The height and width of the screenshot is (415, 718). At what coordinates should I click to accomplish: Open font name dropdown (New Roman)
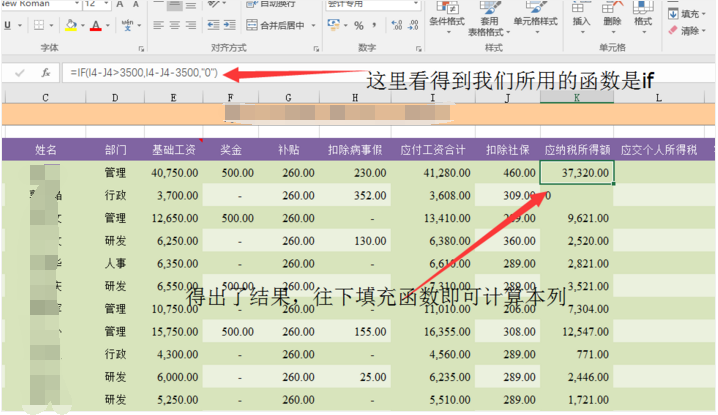tap(77, 4)
